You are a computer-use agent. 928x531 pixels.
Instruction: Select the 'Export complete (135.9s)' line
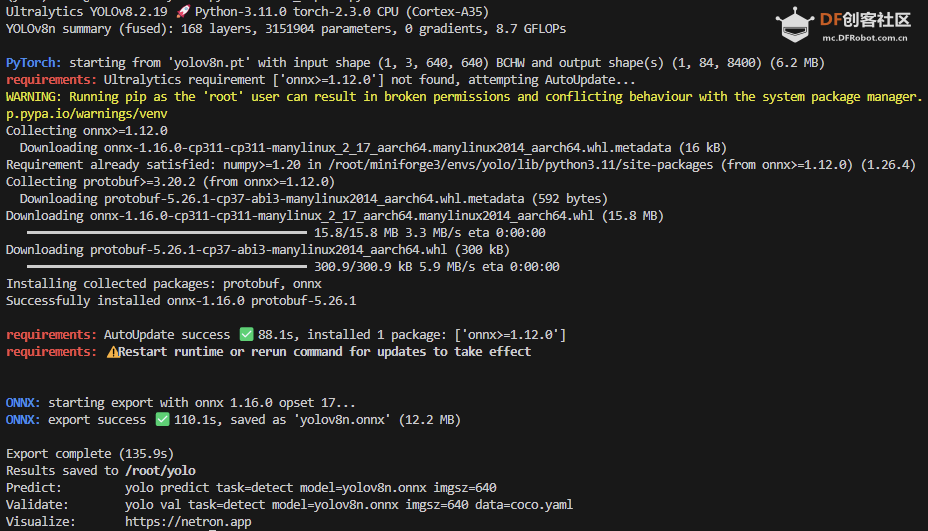pyautogui.click(x=90, y=453)
